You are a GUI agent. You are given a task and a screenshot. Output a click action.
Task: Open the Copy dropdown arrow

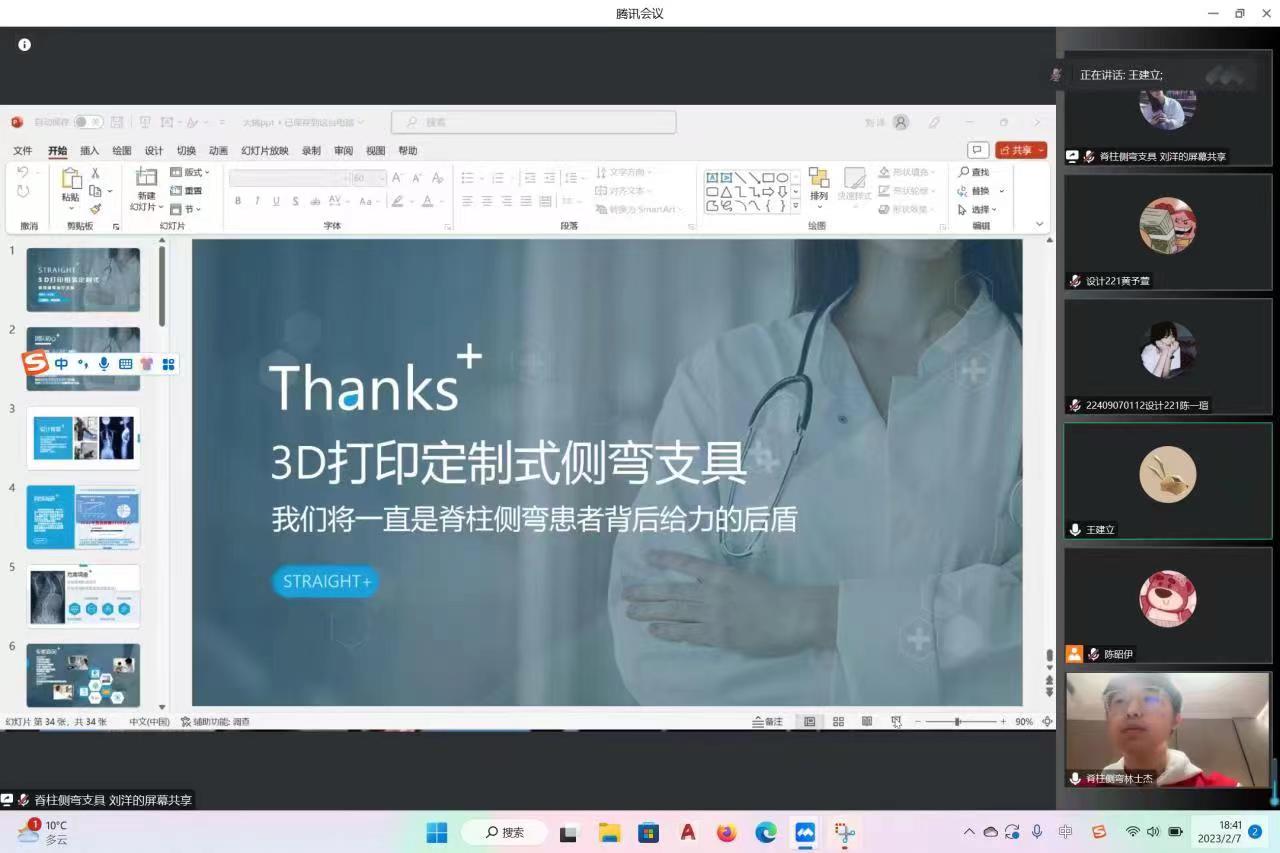(109, 191)
